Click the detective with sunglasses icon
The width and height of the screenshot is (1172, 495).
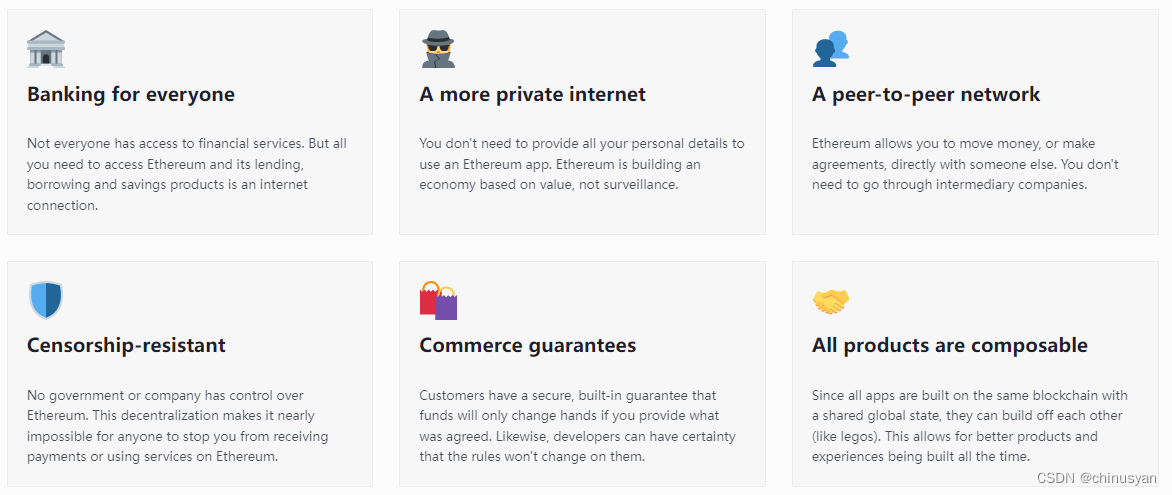pyautogui.click(x=438, y=49)
